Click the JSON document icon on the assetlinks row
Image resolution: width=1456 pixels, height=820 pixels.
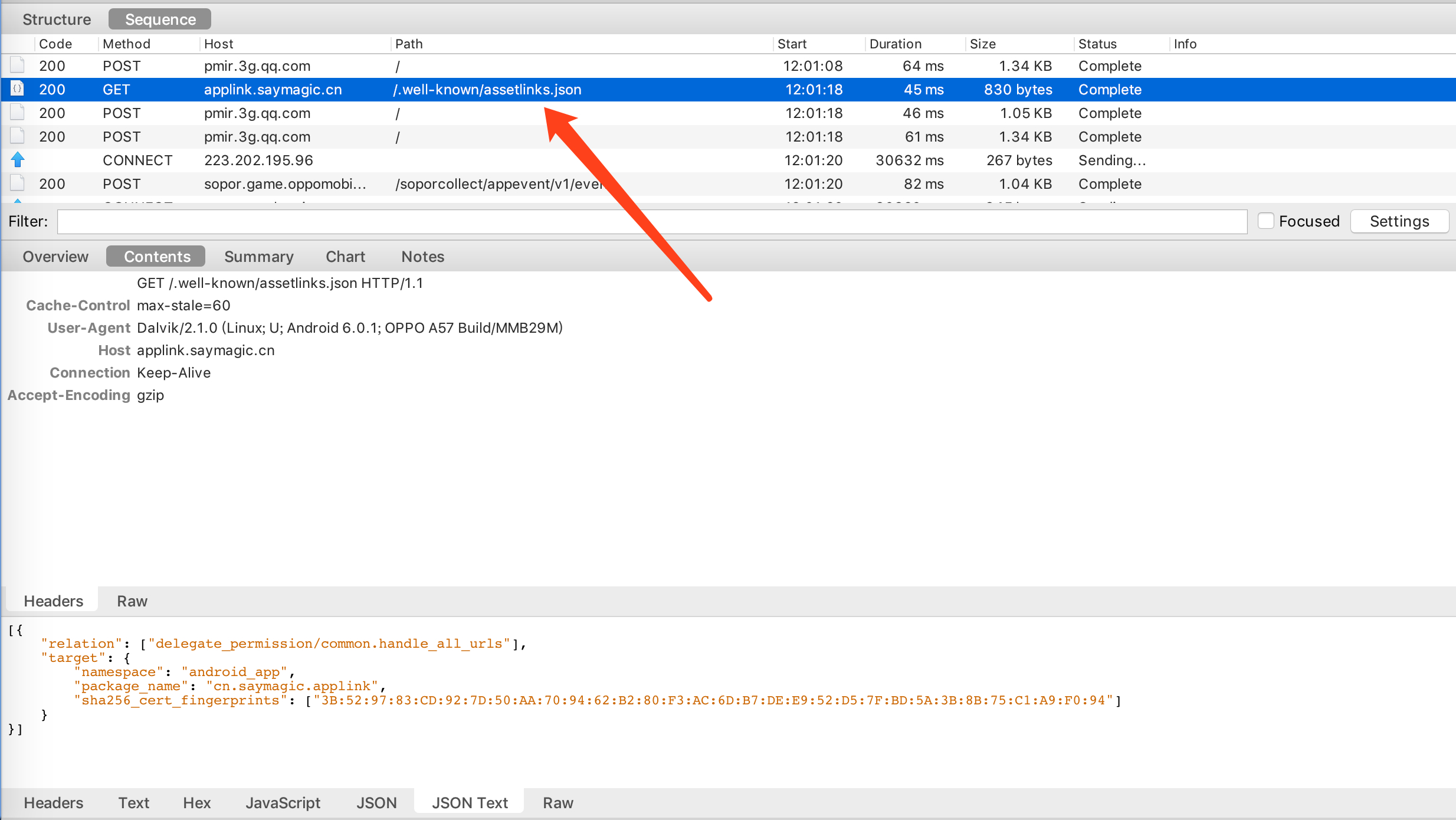(x=18, y=89)
